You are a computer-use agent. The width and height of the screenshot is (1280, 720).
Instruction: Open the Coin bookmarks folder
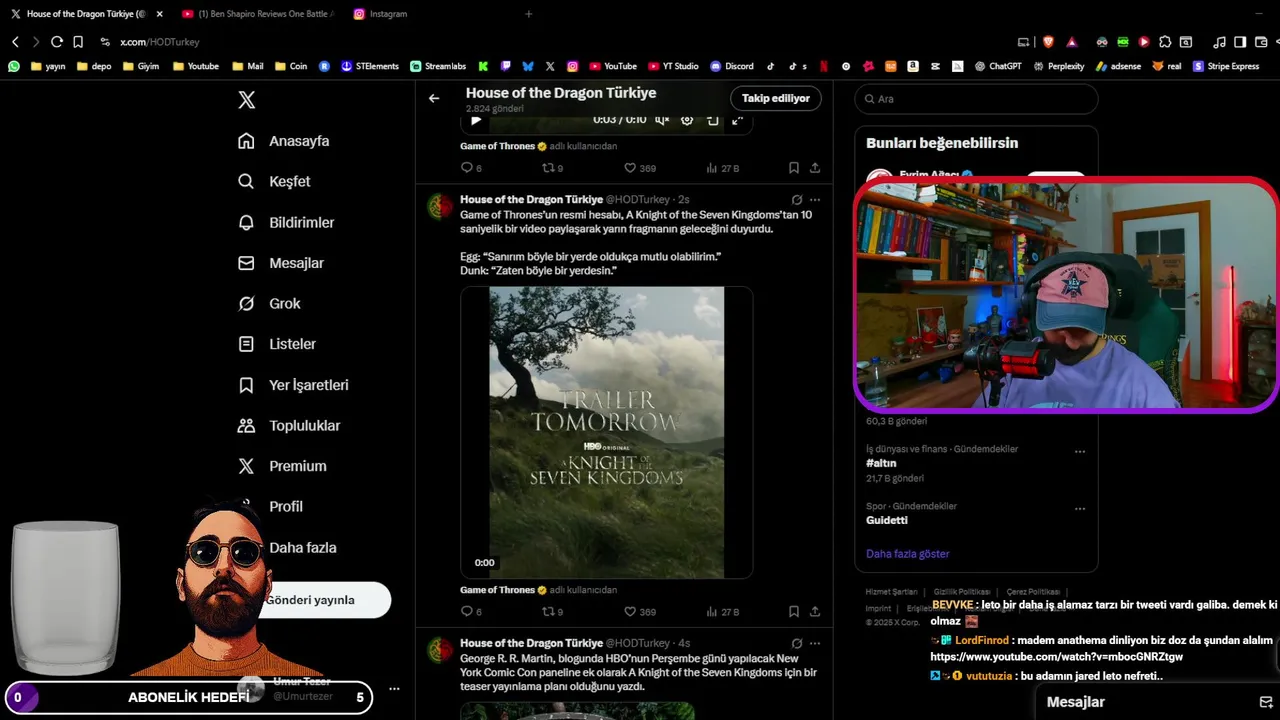coord(291,66)
